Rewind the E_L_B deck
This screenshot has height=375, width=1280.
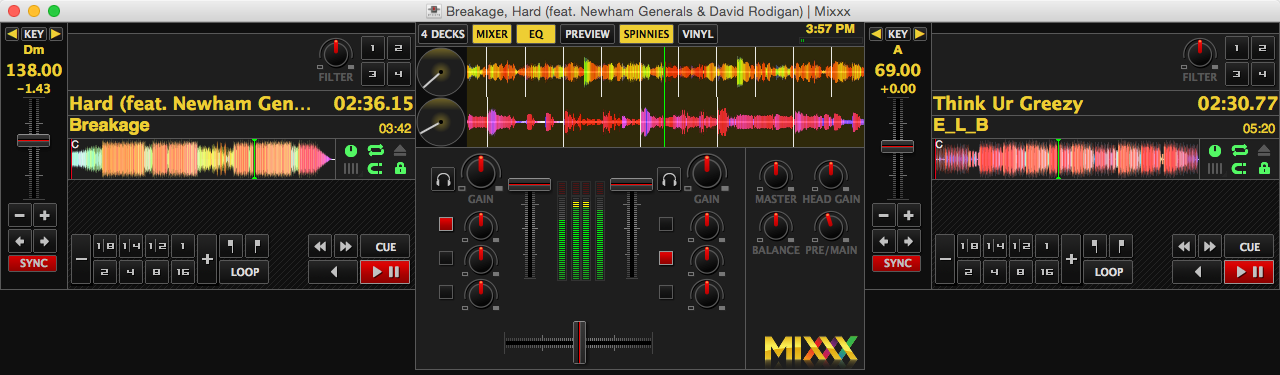click(x=1184, y=246)
